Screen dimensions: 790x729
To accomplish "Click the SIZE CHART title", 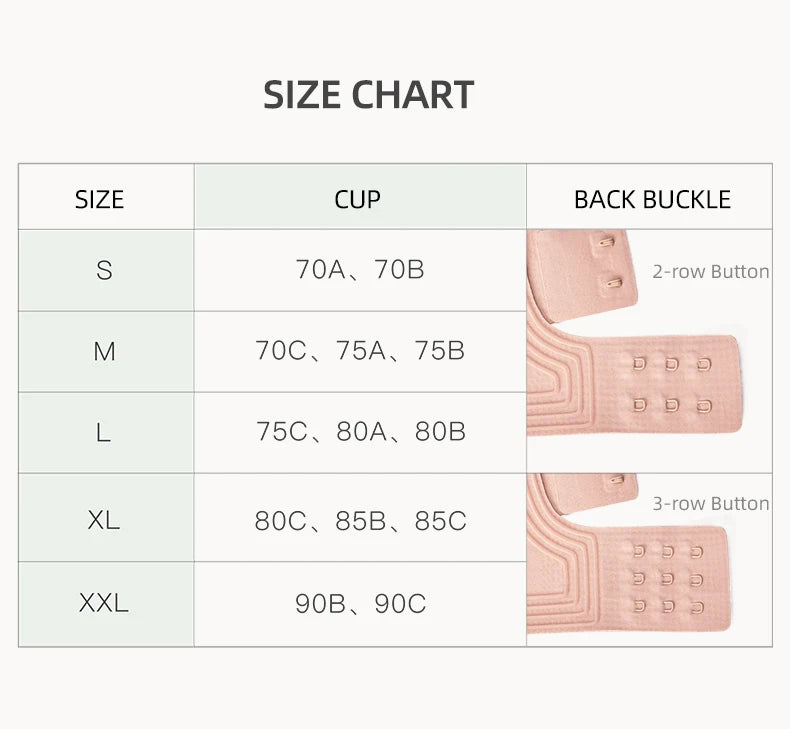I will [x=368, y=95].
